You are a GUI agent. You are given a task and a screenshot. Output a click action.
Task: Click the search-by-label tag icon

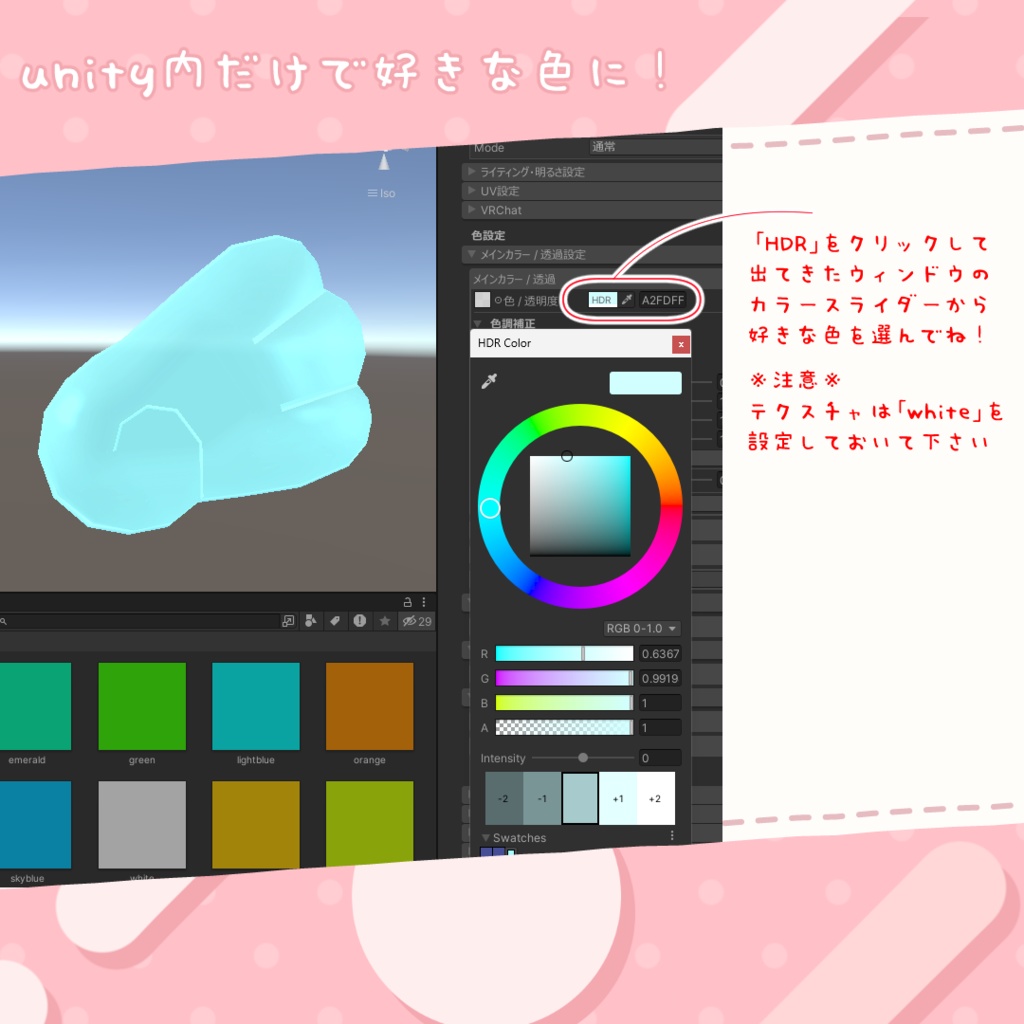tap(336, 620)
